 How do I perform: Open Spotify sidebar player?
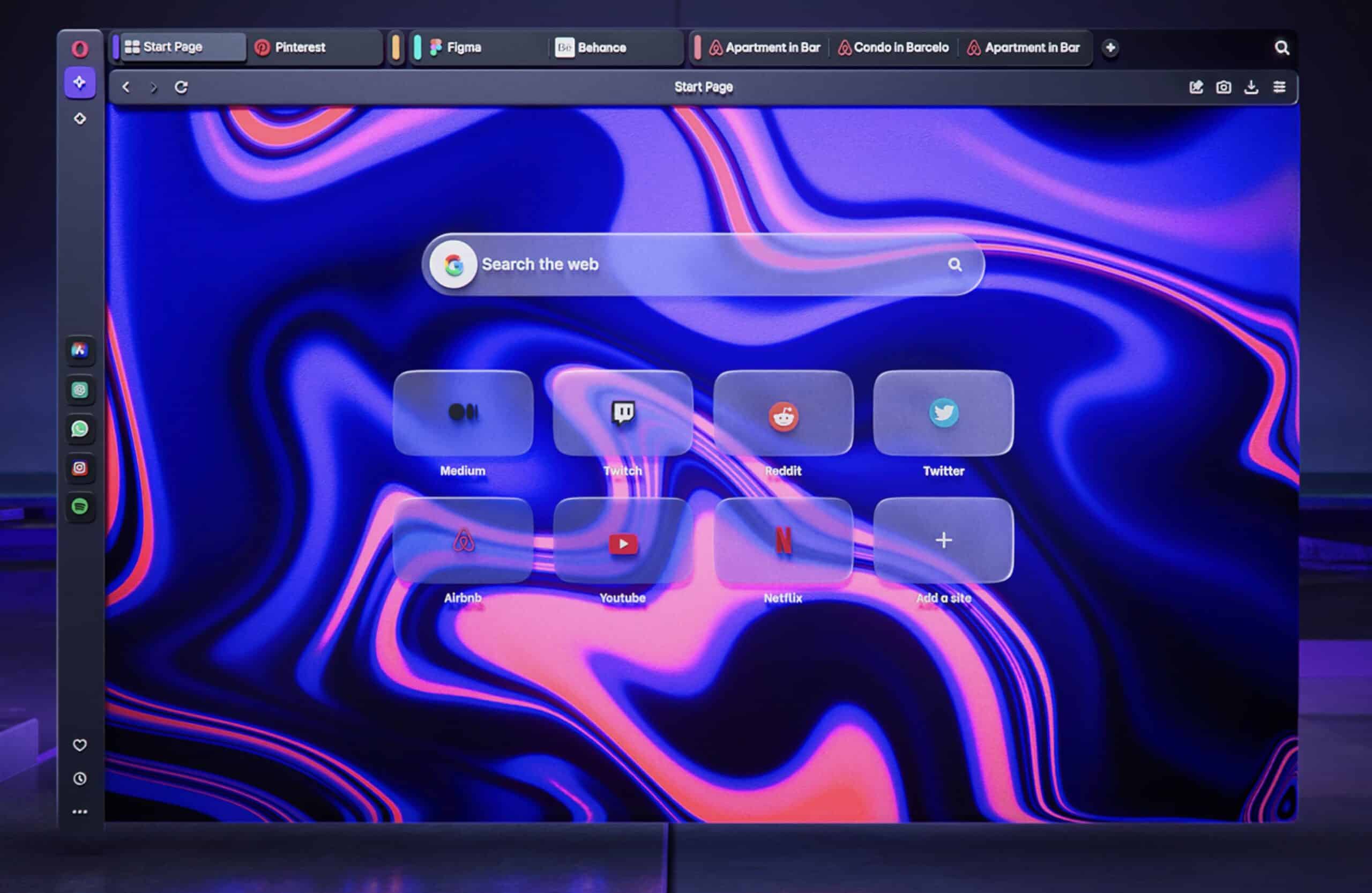[x=79, y=506]
